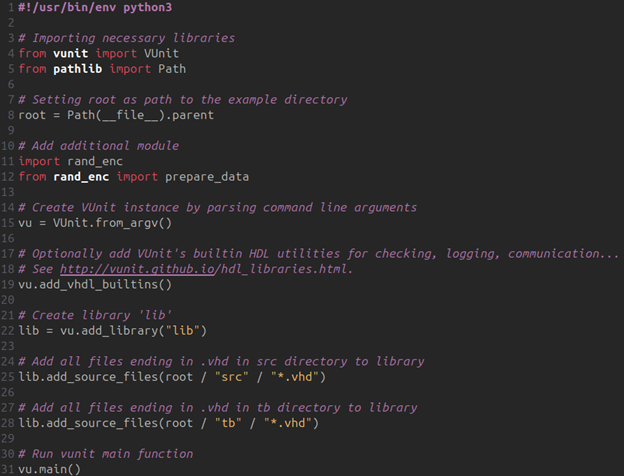Click the comment 'Optionally add VUnit's builtin HDL utilities'
Screen dimensions: 624x476
tap(318, 254)
